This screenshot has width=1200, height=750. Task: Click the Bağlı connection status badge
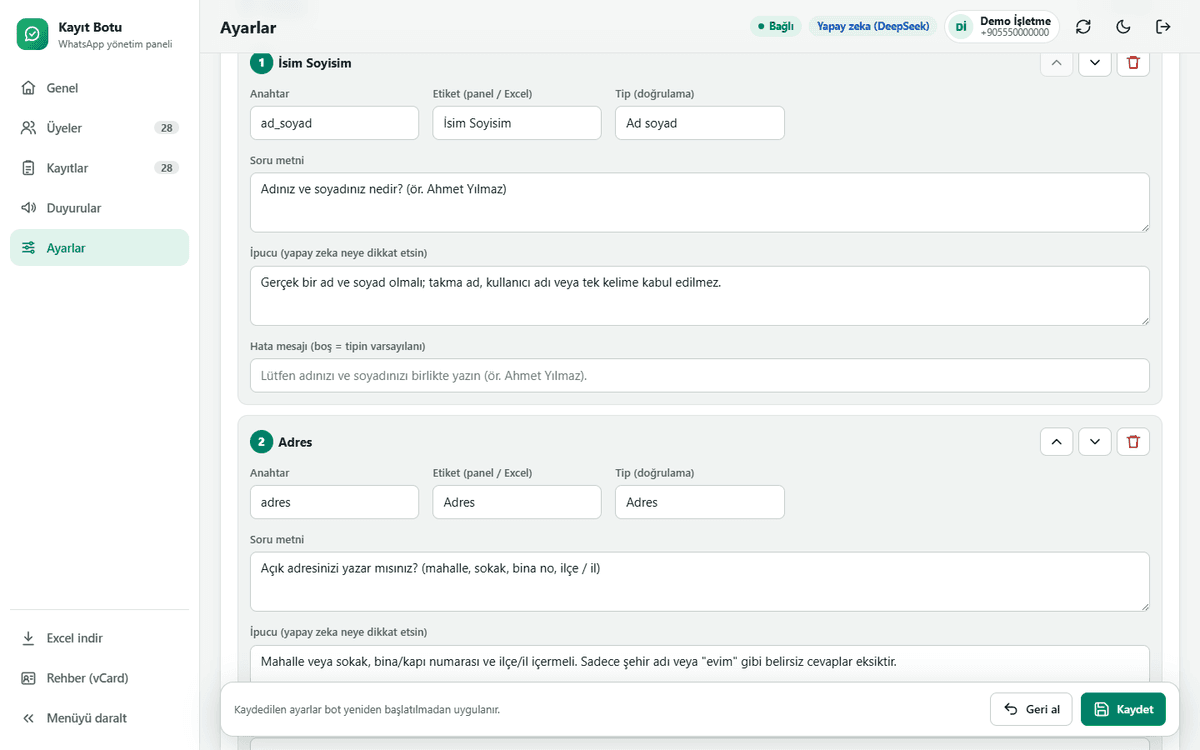[775, 27]
